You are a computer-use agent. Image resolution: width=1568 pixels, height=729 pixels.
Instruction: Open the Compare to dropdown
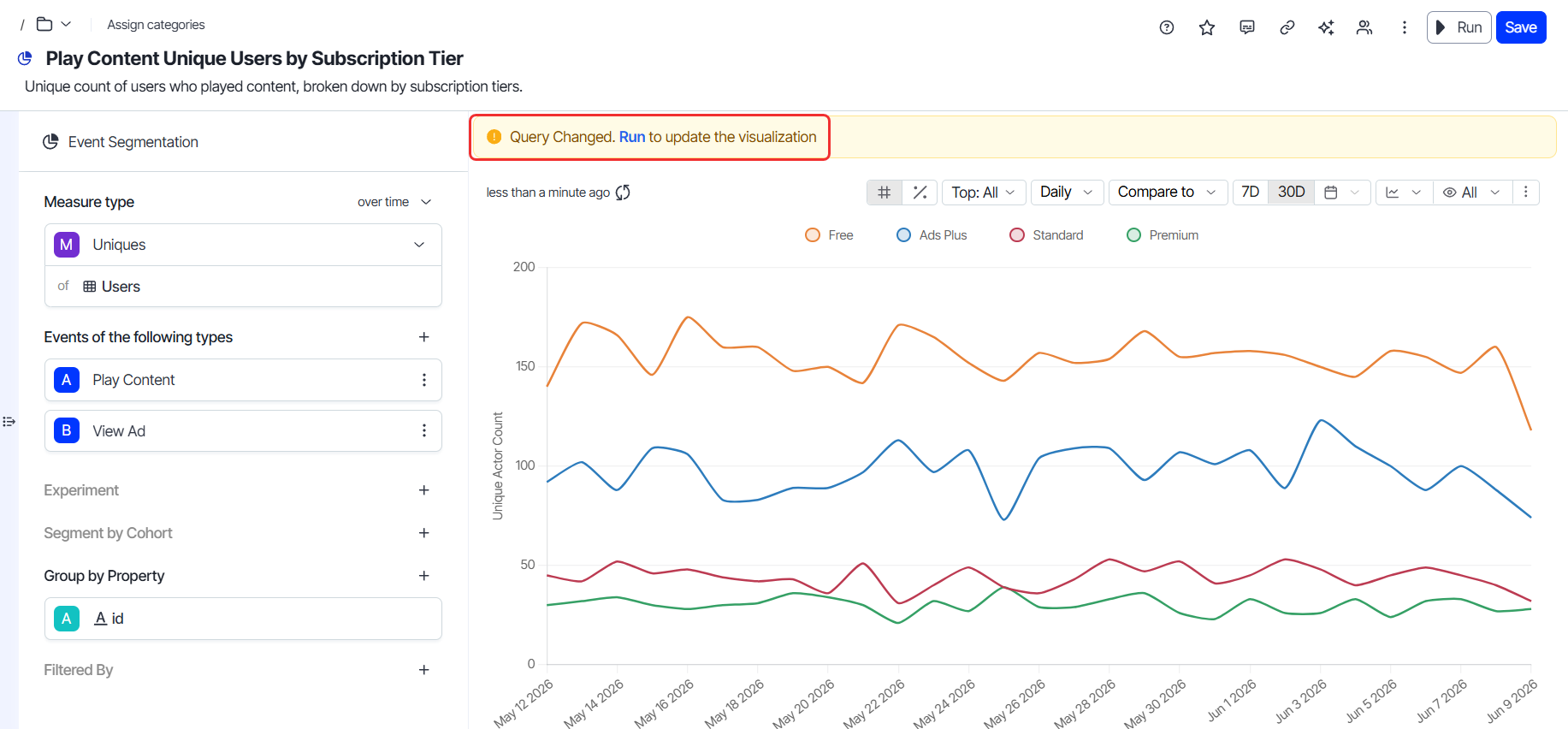pos(1168,193)
